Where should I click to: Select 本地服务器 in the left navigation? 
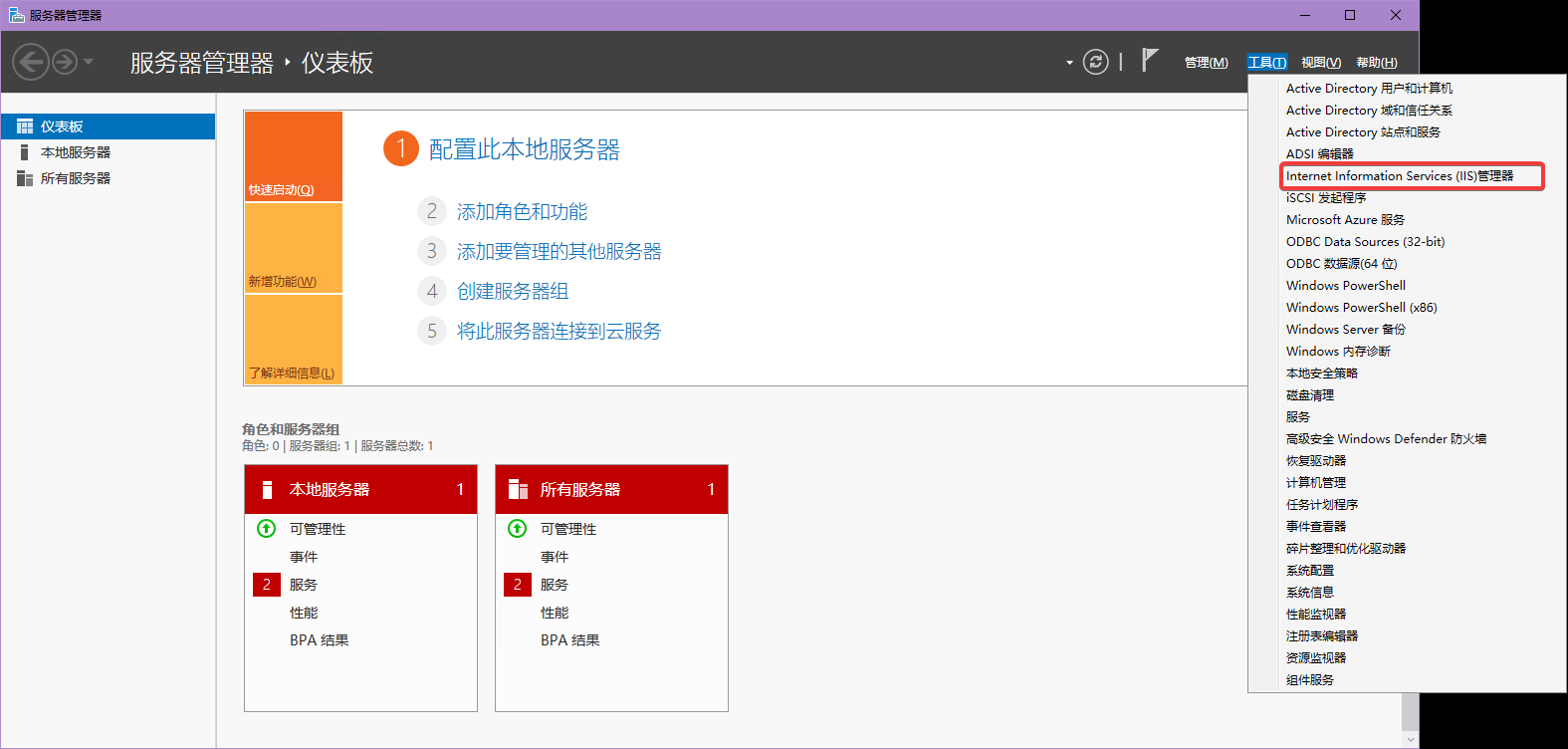[x=76, y=152]
